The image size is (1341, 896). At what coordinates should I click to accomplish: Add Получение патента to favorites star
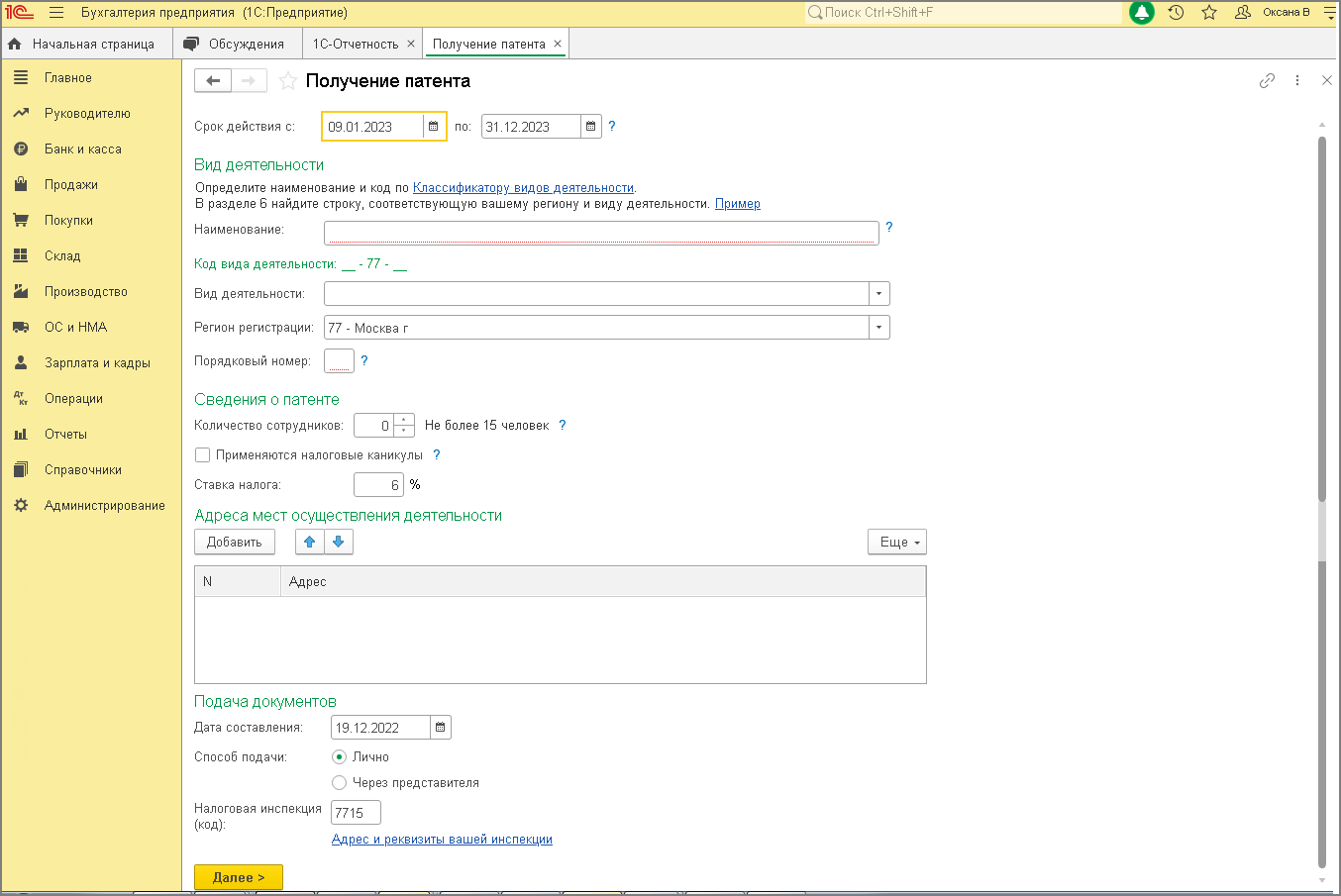click(287, 81)
